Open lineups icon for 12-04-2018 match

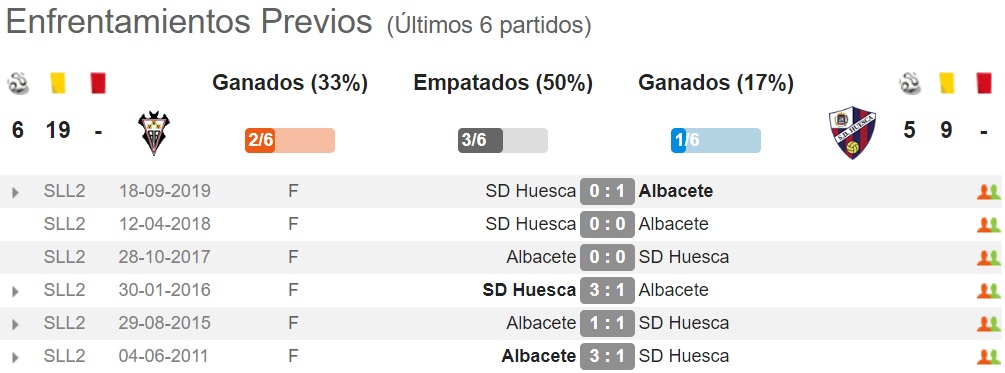[988, 225]
